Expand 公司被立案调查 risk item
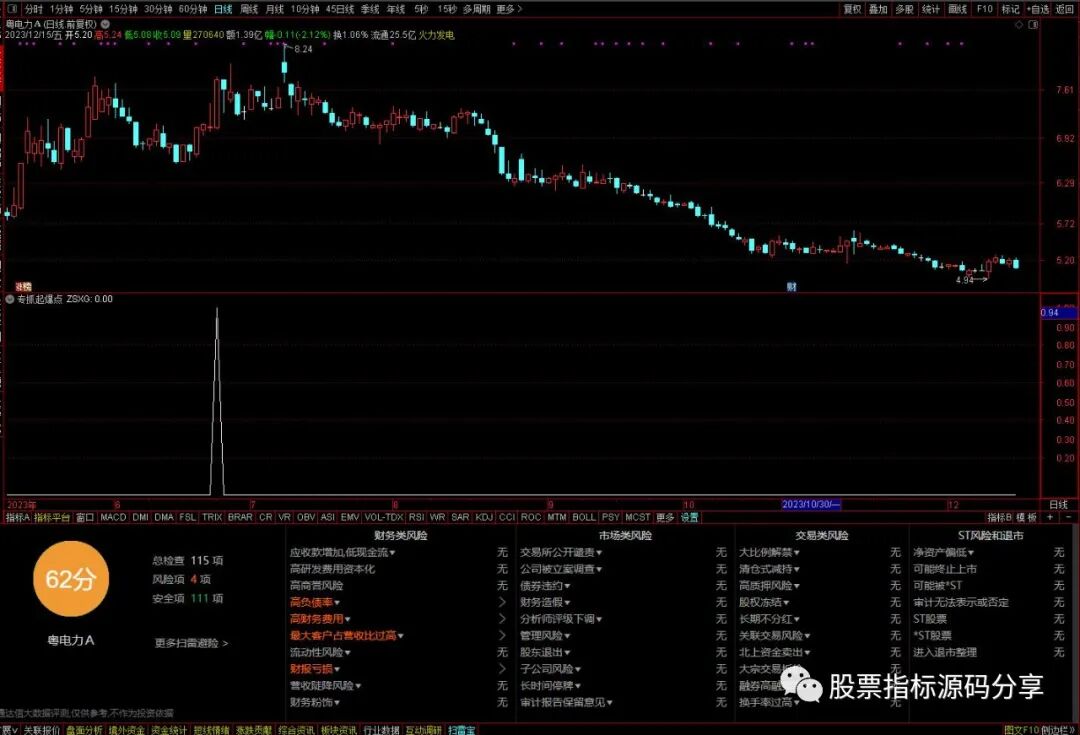Screen dimensions: 1080x735 [x=561, y=569]
